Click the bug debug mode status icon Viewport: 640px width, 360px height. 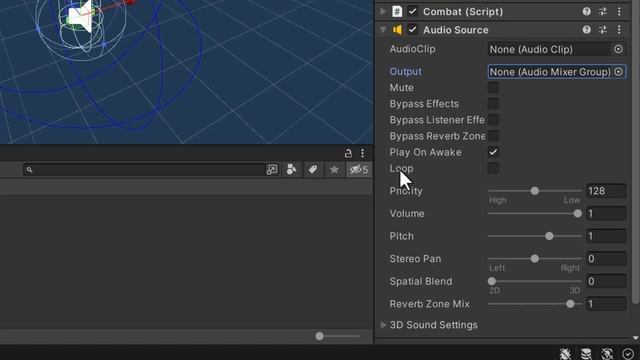(x=565, y=353)
